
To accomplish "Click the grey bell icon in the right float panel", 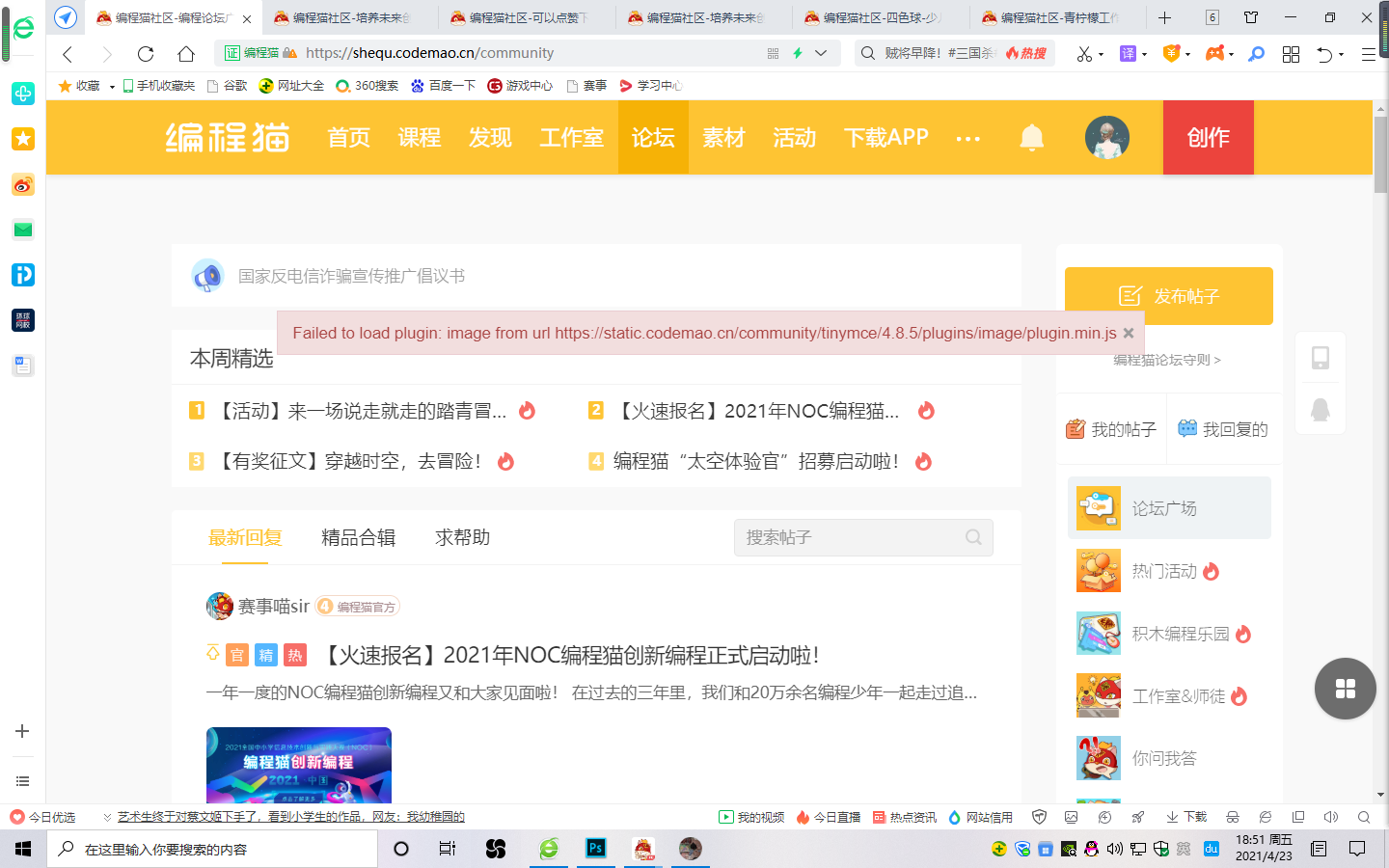I will coord(1321,409).
